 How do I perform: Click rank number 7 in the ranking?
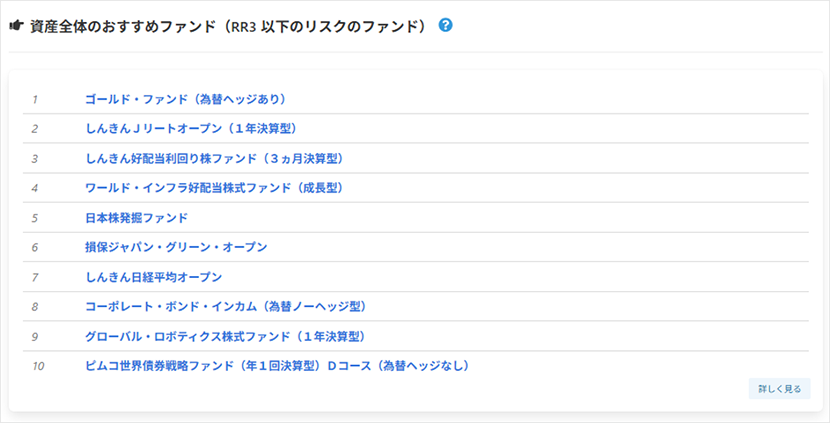point(35,276)
